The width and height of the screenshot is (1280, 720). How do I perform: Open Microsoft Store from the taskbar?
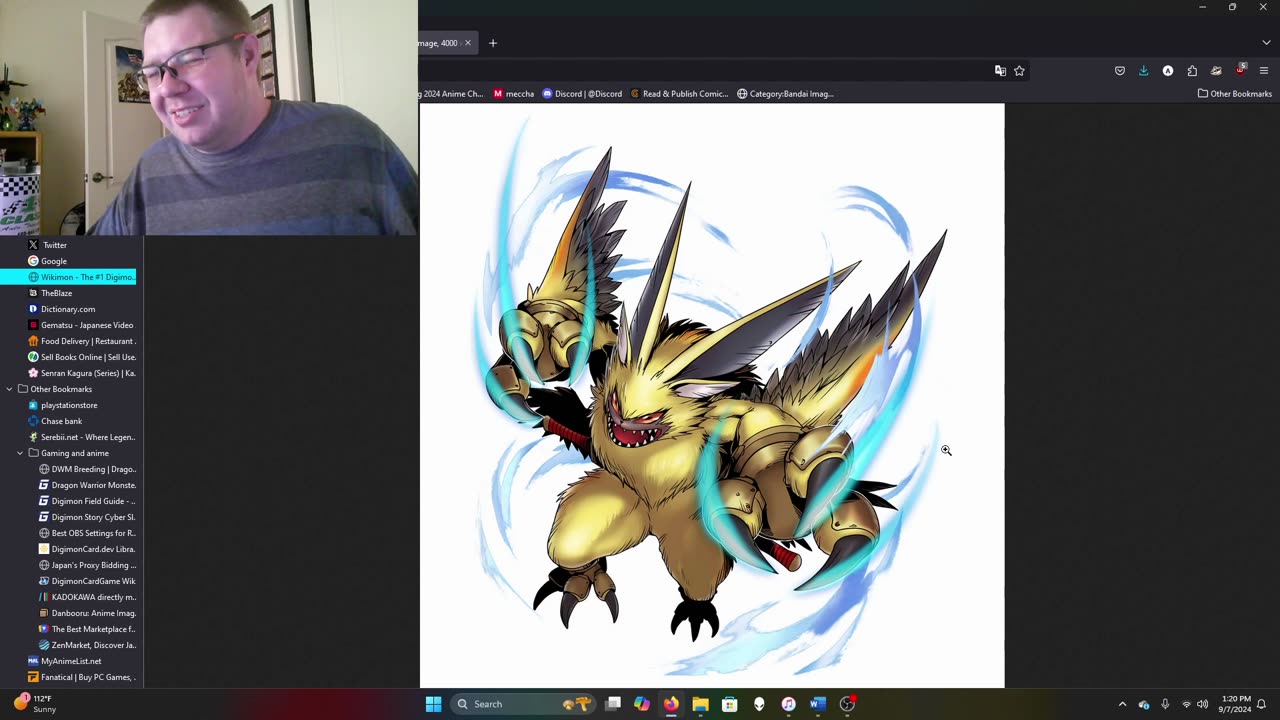[x=730, y=704]
